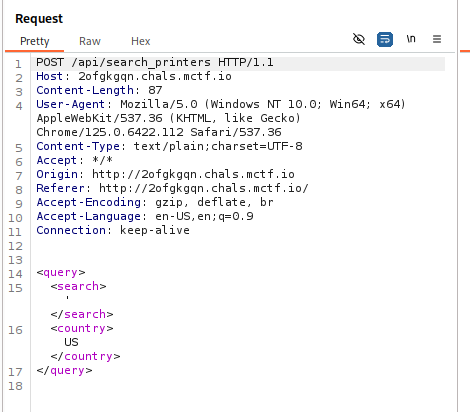Click the single quote in search
This screenshot has height=412, width=470.
point(68,298)
